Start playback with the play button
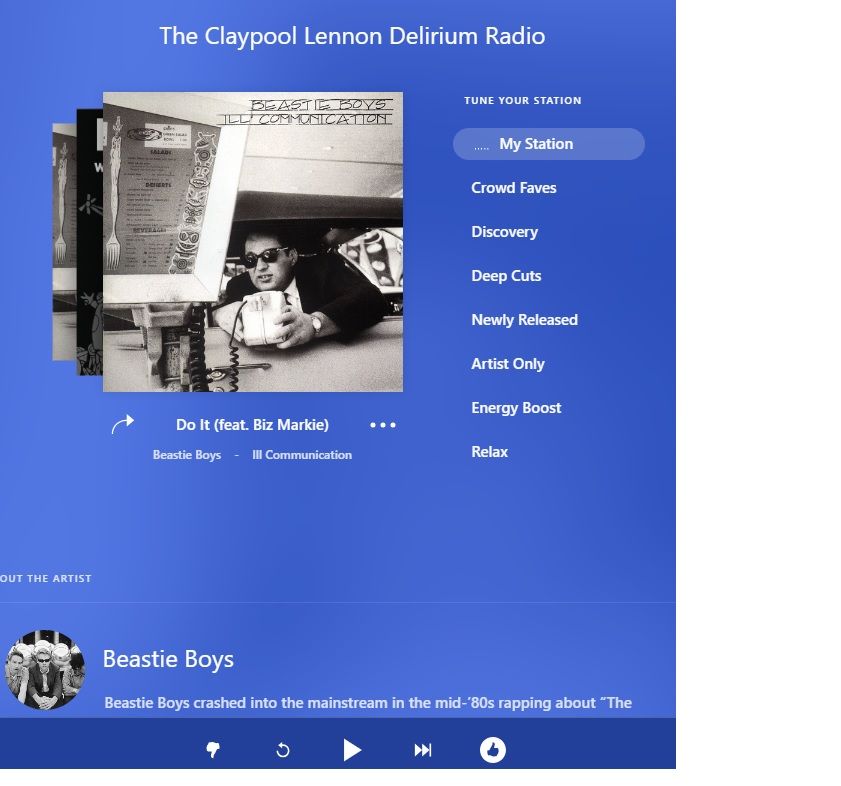The width and height of the screenshot is (841, 786). (352, 750)
